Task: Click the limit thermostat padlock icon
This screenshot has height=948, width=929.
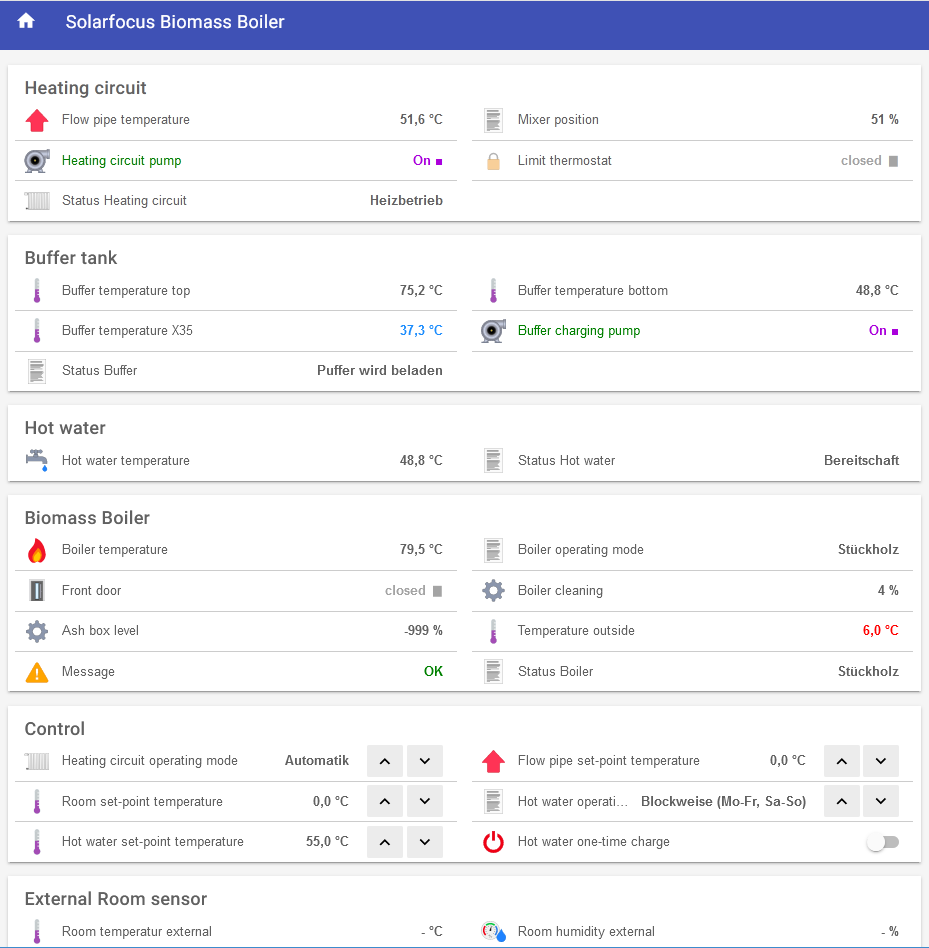Action: coord(493,161)
